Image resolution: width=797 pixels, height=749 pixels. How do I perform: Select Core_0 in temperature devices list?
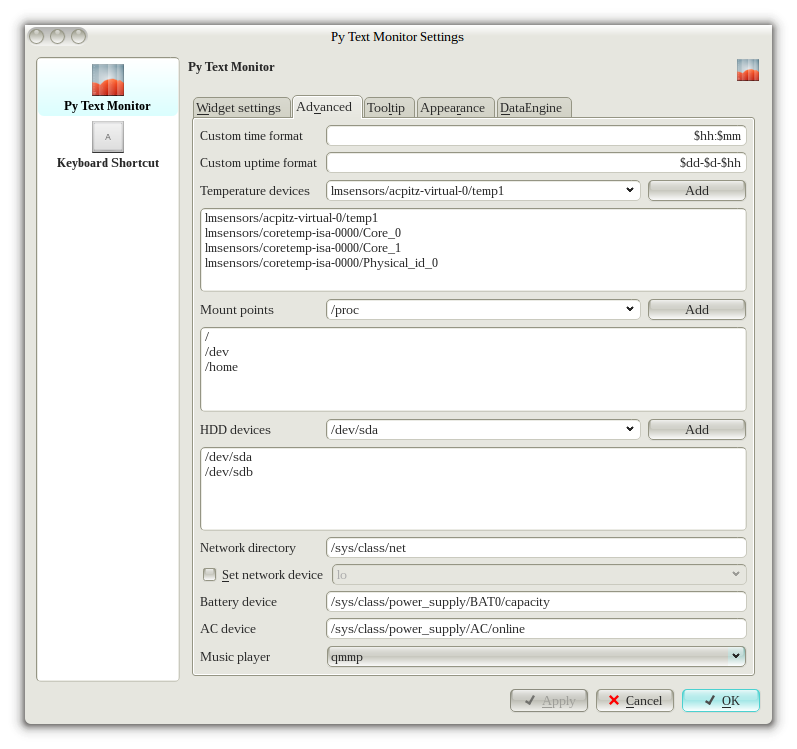coord(303,233)
